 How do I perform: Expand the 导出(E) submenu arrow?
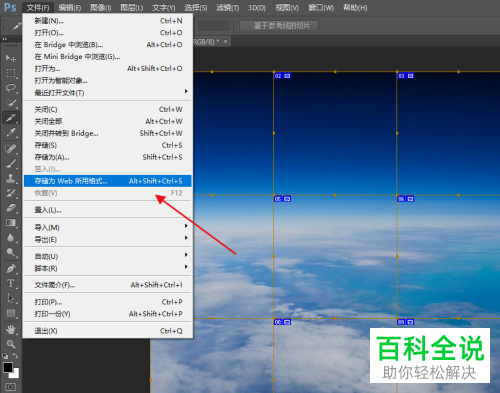coord(186,238)
